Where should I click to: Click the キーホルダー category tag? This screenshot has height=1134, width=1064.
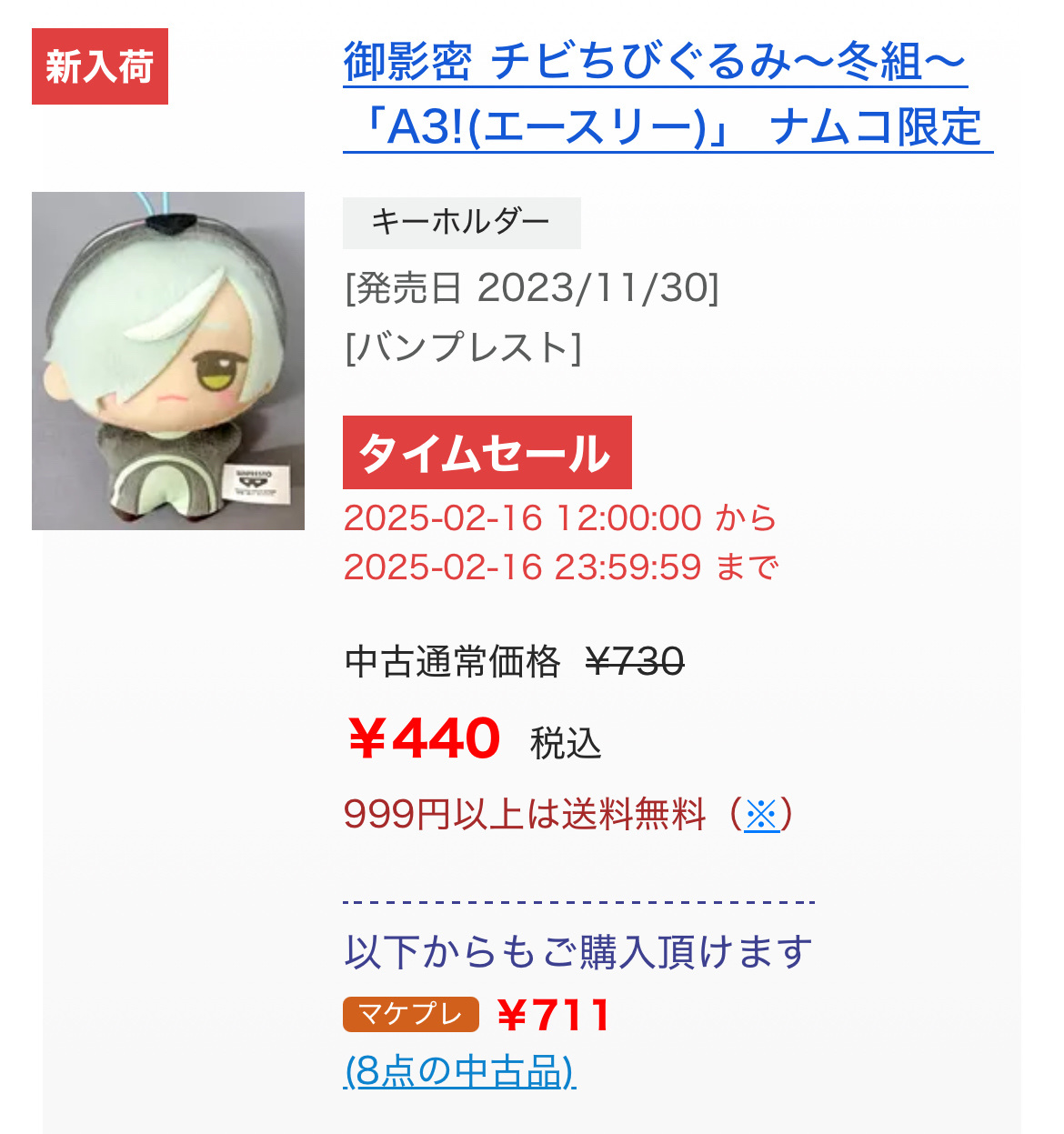pyautogui.click(x=461, y=223)
